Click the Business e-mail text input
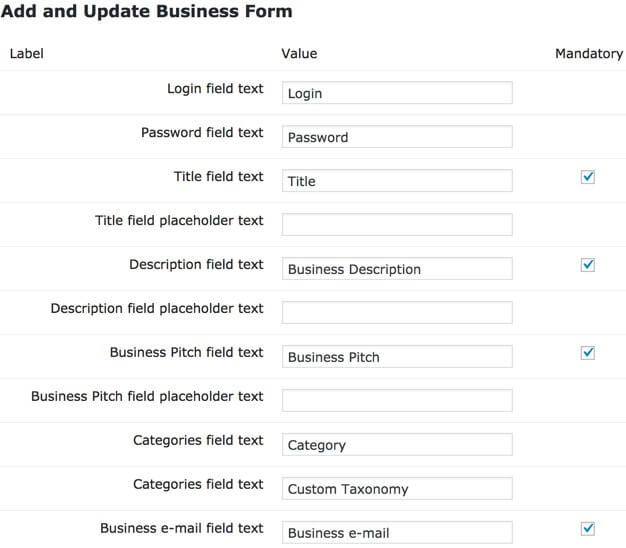 [x=397, y=533]
